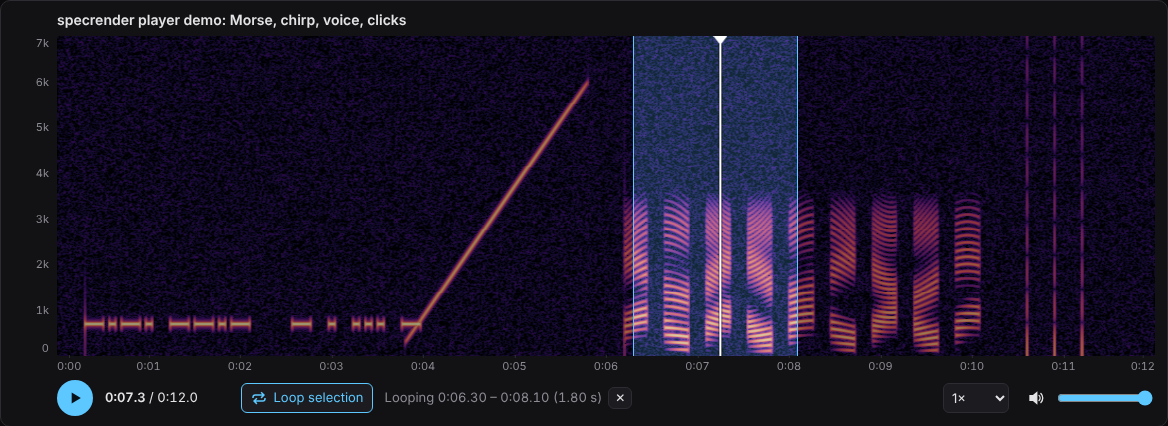Click the 1k frequency axis label

(x=42, y=310)
